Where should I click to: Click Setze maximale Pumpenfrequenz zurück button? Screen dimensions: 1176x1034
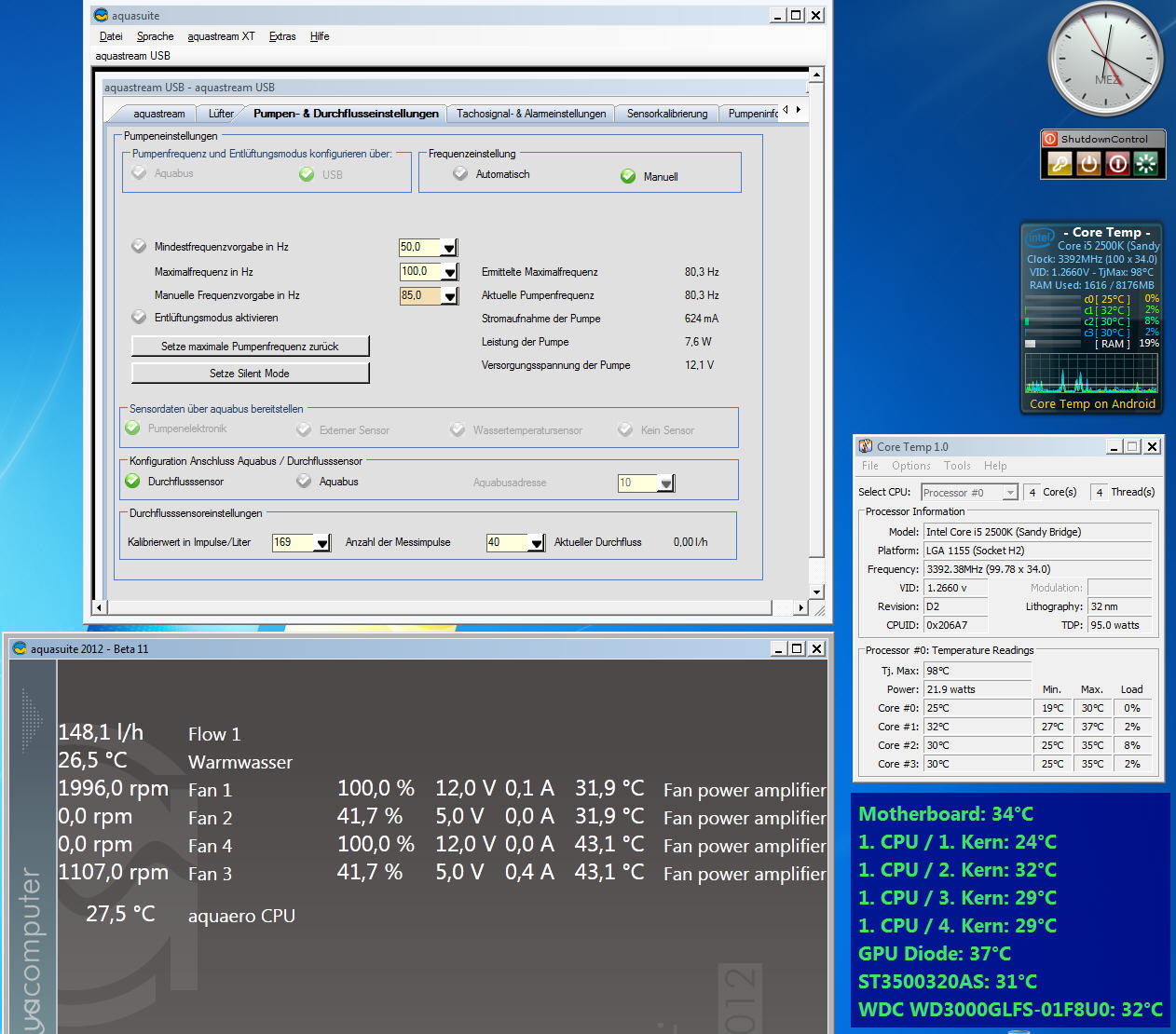pyautogui.click(x=250, y=346)
